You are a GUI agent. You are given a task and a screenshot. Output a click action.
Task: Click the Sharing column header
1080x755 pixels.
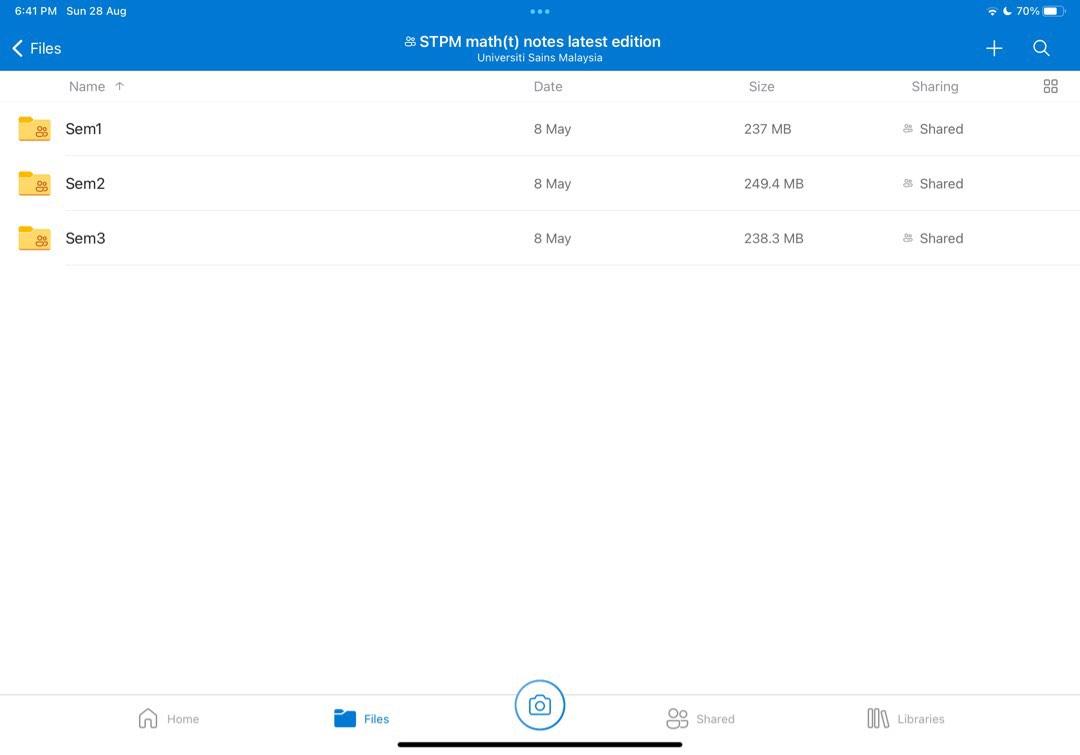[x=934, y=87]
